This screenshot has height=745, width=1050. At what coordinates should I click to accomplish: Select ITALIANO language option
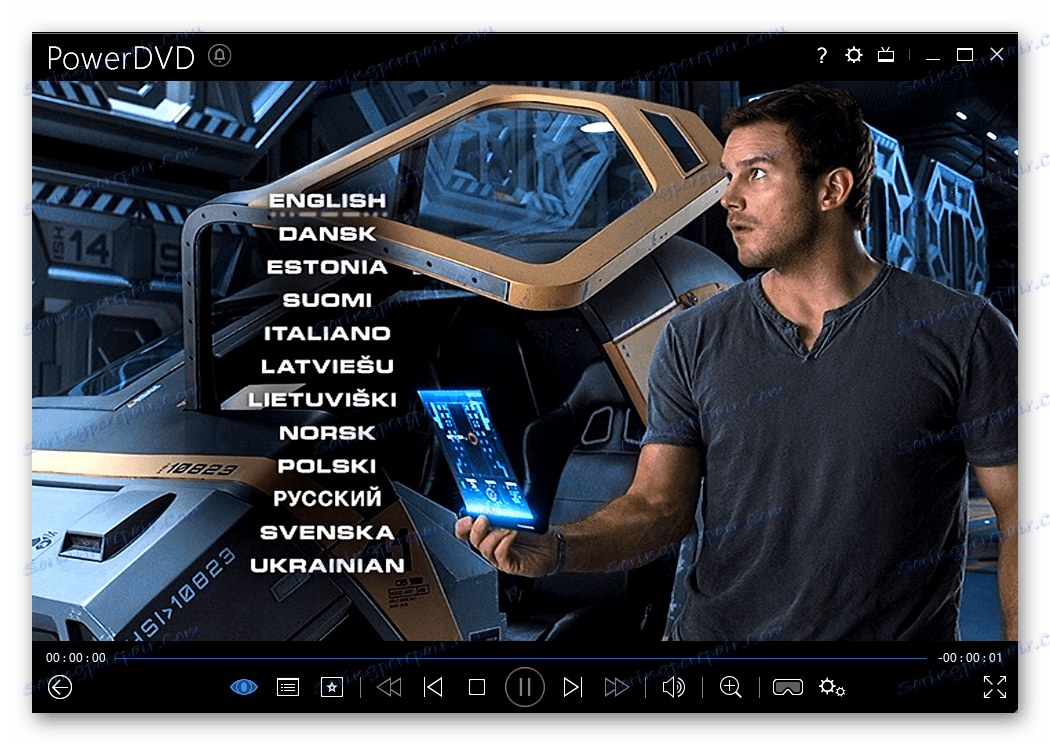[327, 333]
